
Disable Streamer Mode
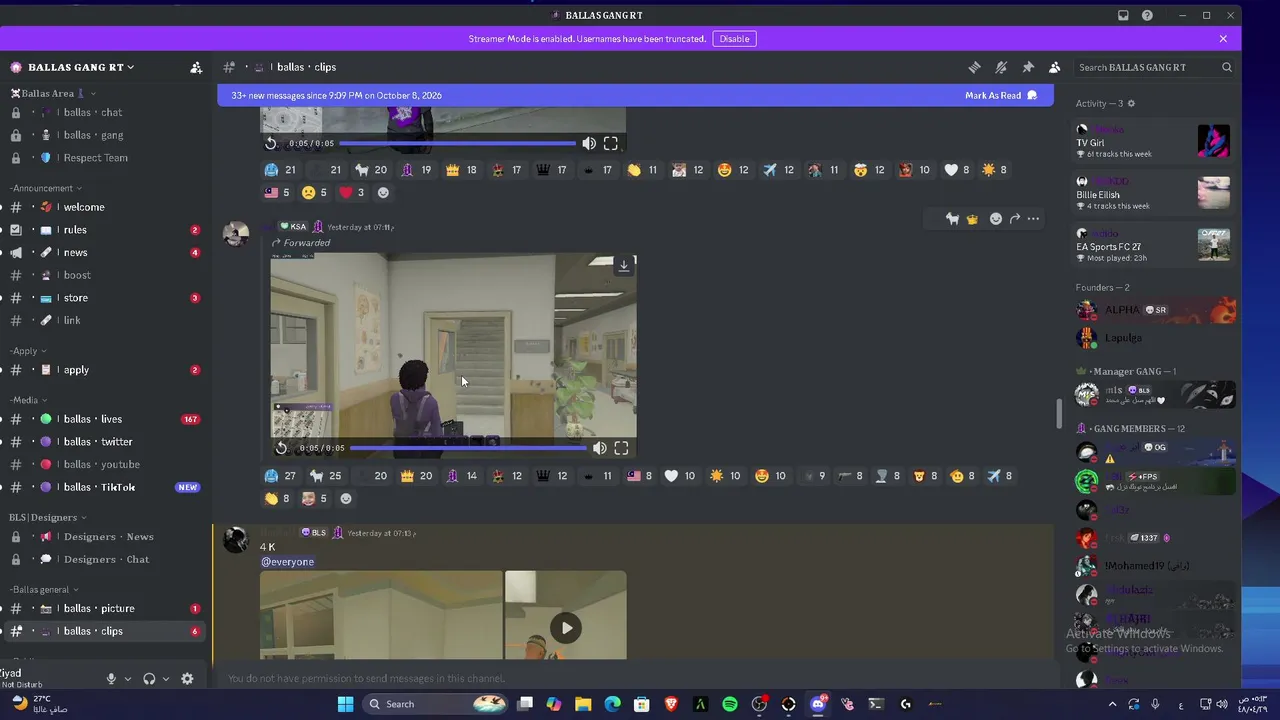[734, 39]
